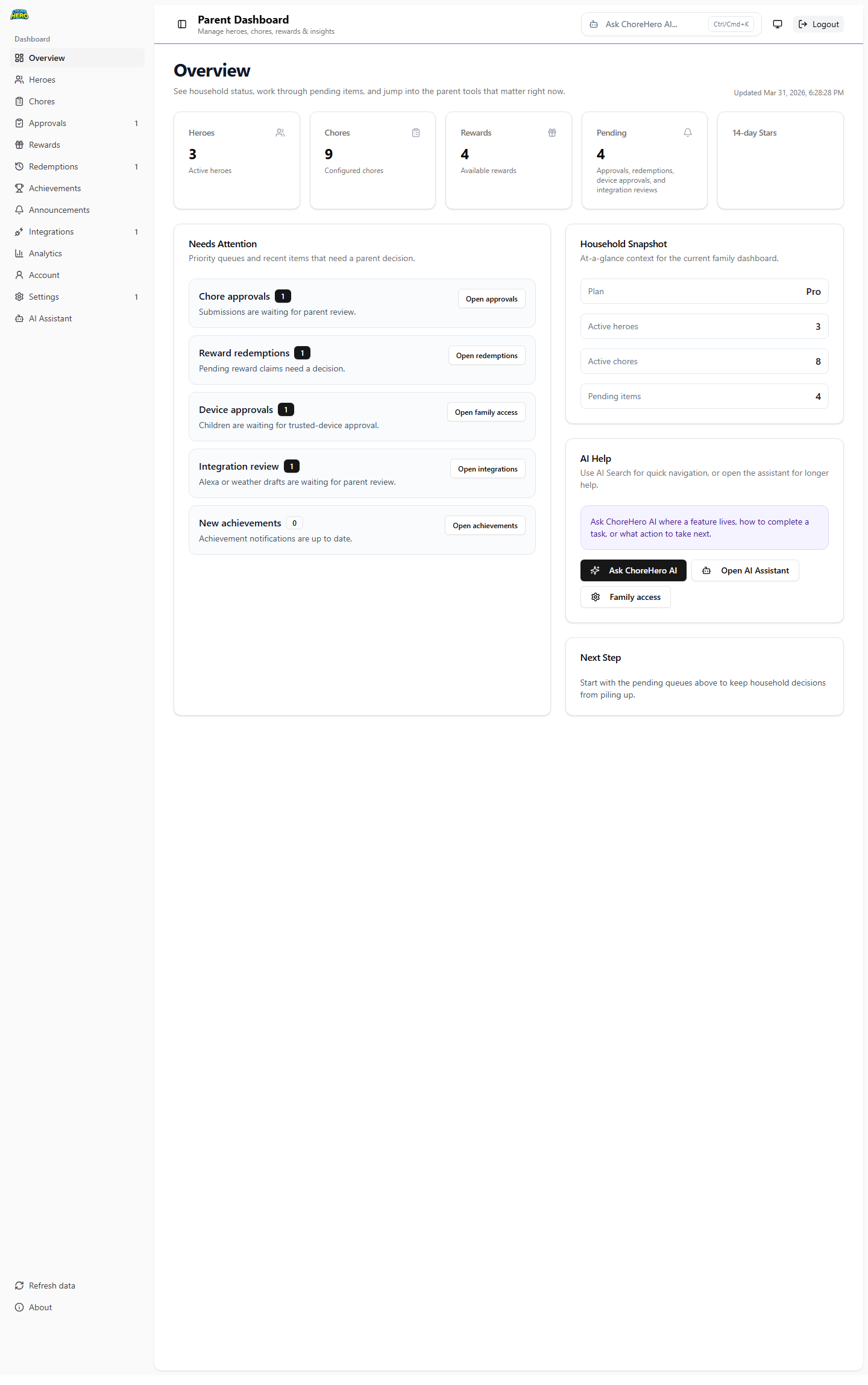868x1385 pixels.
Task: Click Open integrations button
Action: click(x=488, y=469)
